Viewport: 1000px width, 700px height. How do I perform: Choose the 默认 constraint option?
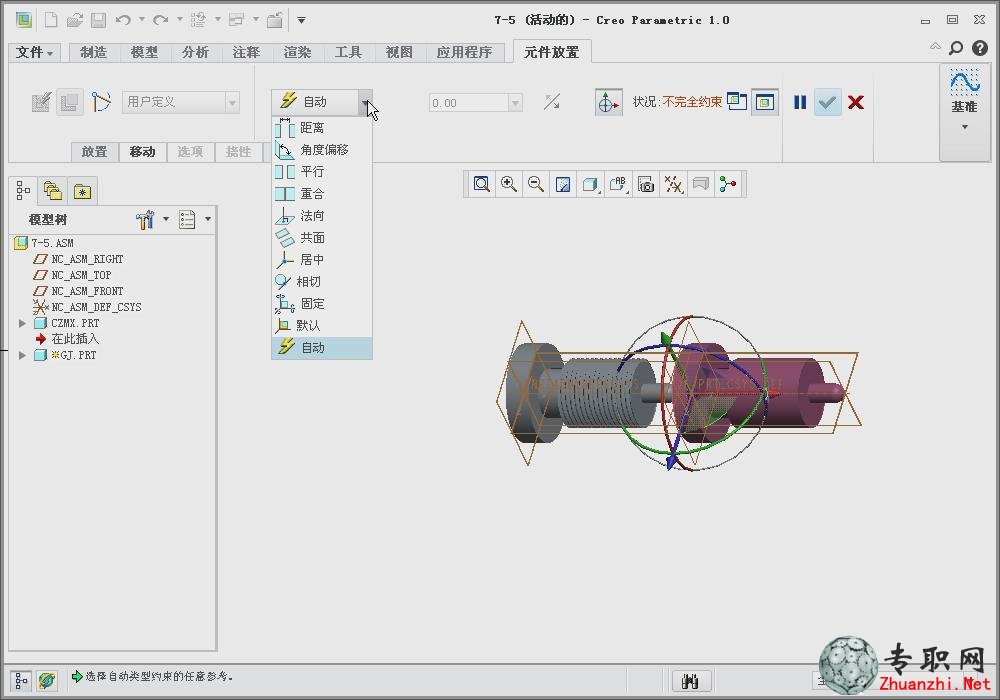coord(321,326)
